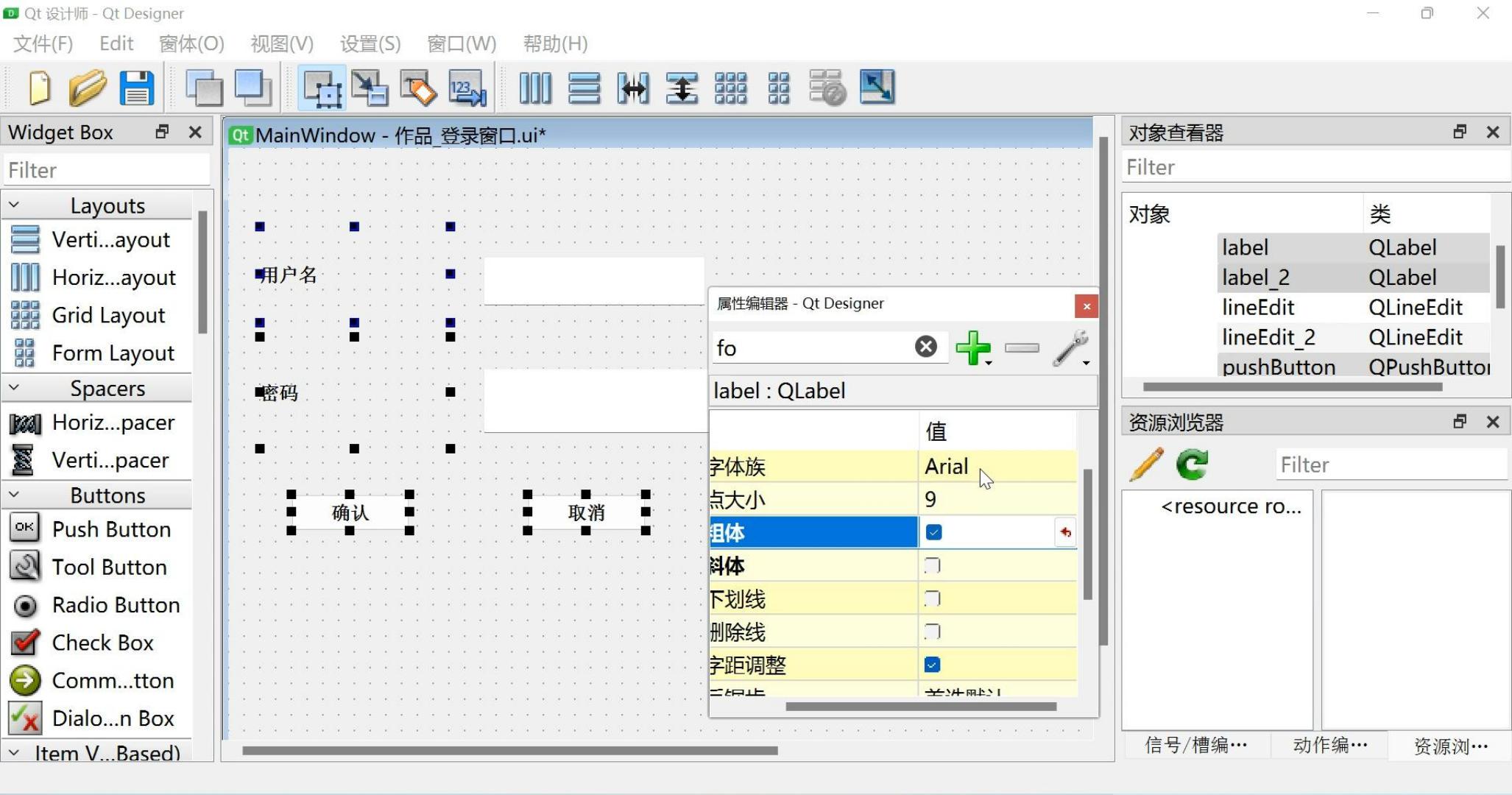Viewport: 1512px width, 795px height.
Task: Switch to the 信号/槽编辑器 tab
Action: (x=1196, y=745)
